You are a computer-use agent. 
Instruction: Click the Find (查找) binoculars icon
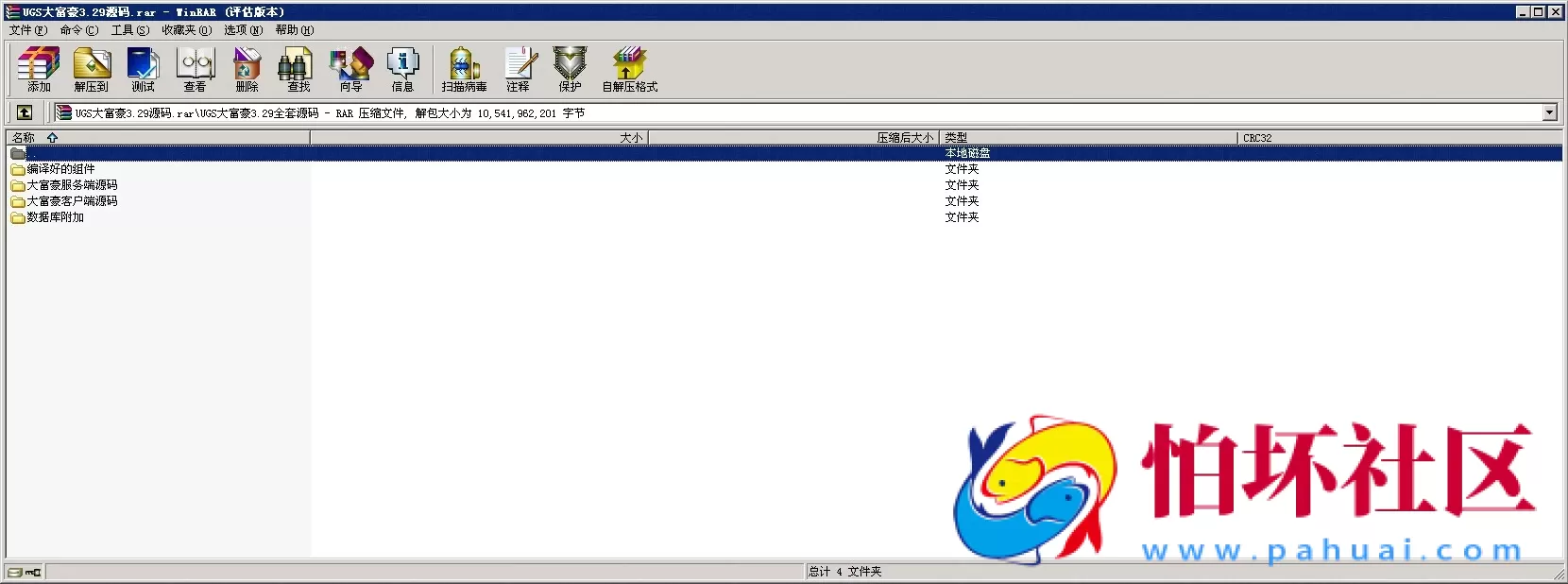(x=298, y=70)
